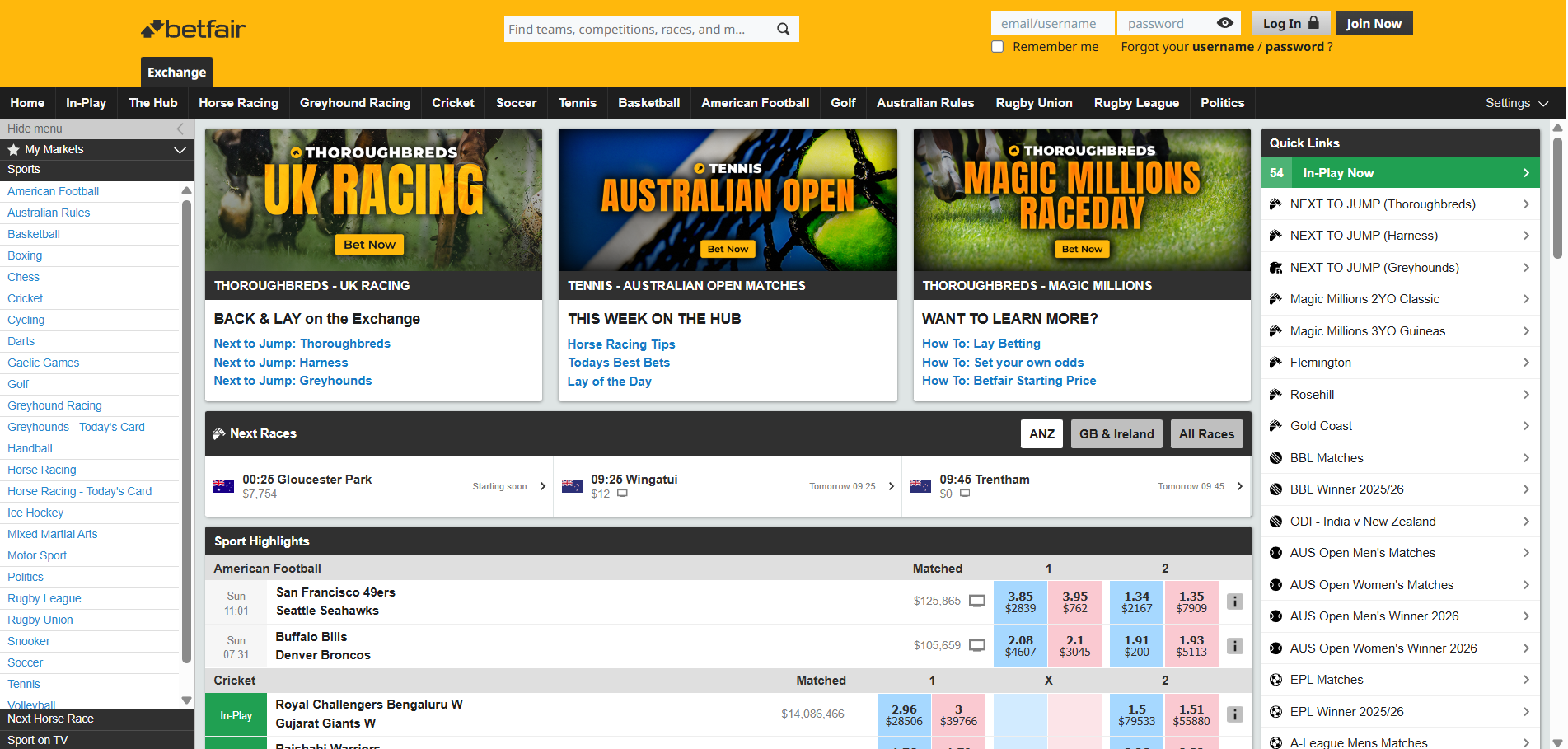Click forgot password link
This screenshot has width=1568, height=749.
[x=1294, y=47]
